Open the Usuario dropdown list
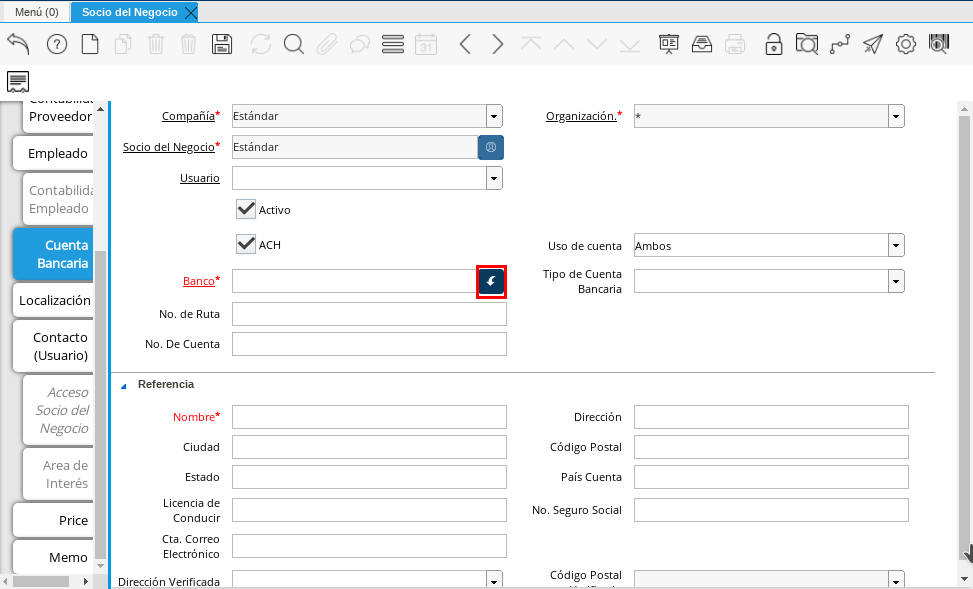Screen dimensions: 973x589 [x=494, y=178]
